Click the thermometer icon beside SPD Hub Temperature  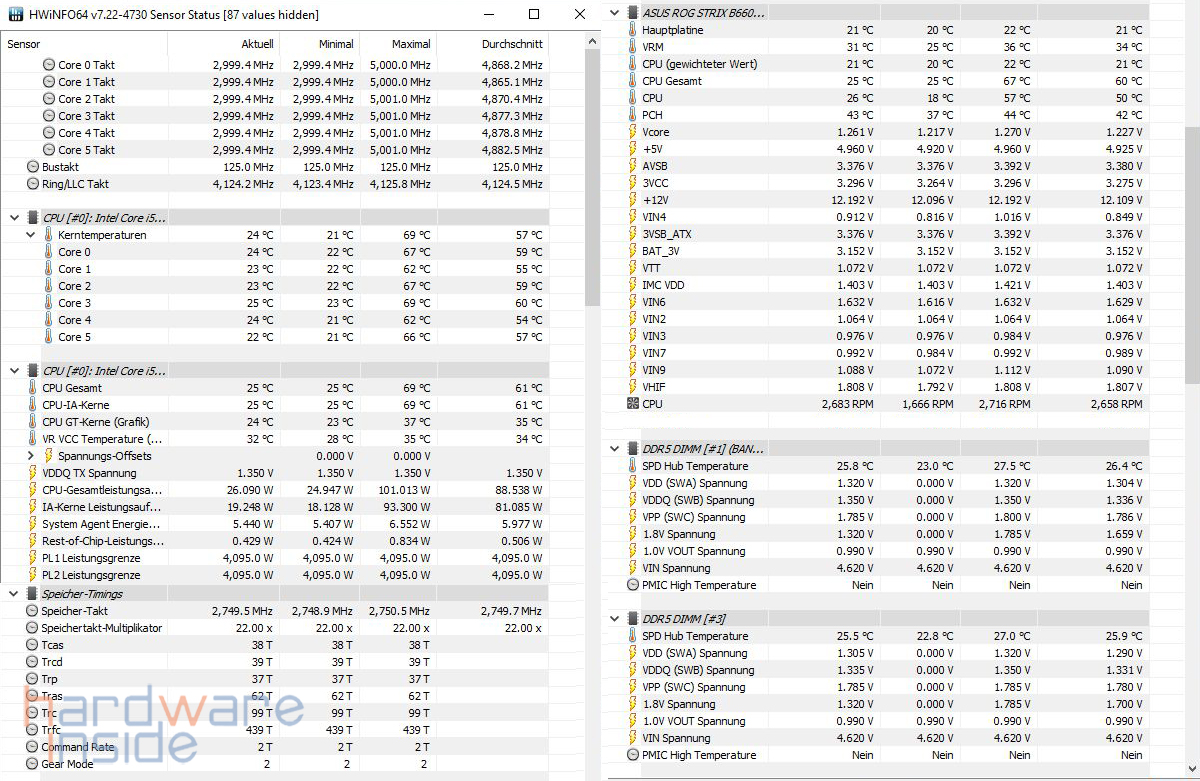[632, 466]
